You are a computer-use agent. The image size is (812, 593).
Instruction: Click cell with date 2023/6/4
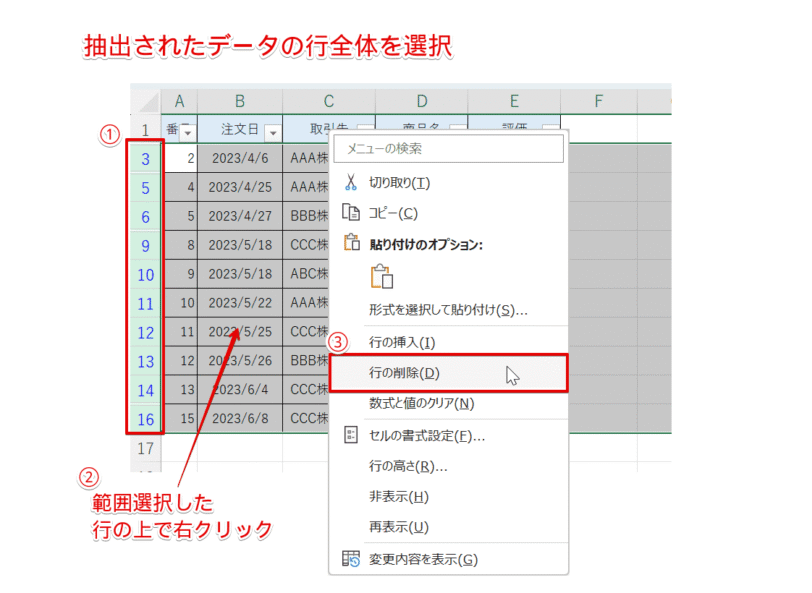[x=240, y=390]
